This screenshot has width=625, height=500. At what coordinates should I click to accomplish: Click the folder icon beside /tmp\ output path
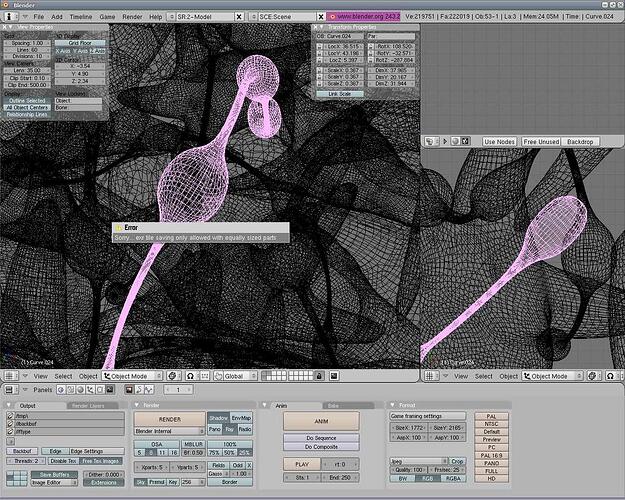[x=10, y=416]
